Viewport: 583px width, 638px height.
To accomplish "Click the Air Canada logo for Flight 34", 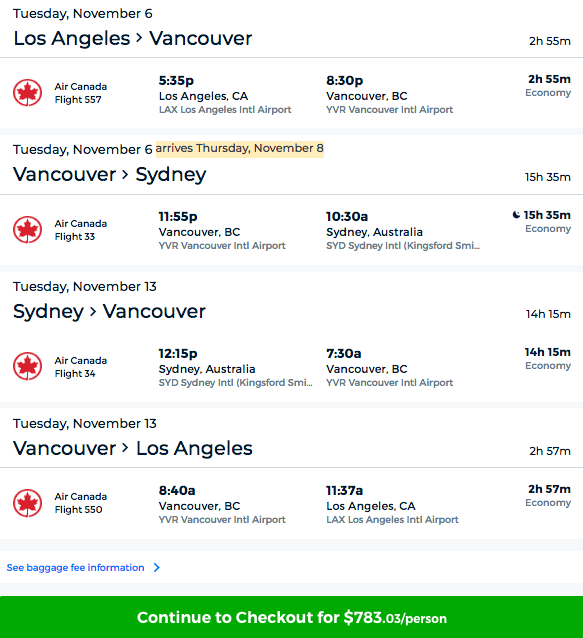I will coord(27,366).
